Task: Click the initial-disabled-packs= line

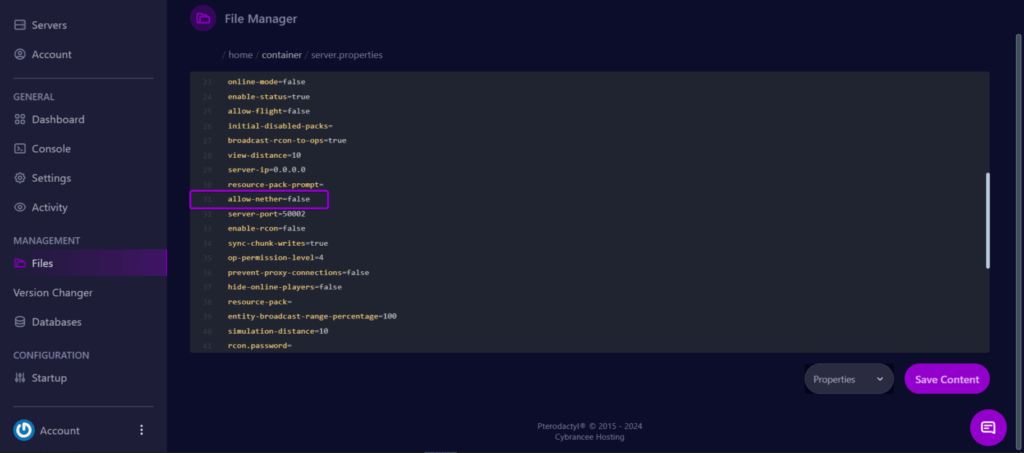Action: click(x=280, y=125)
